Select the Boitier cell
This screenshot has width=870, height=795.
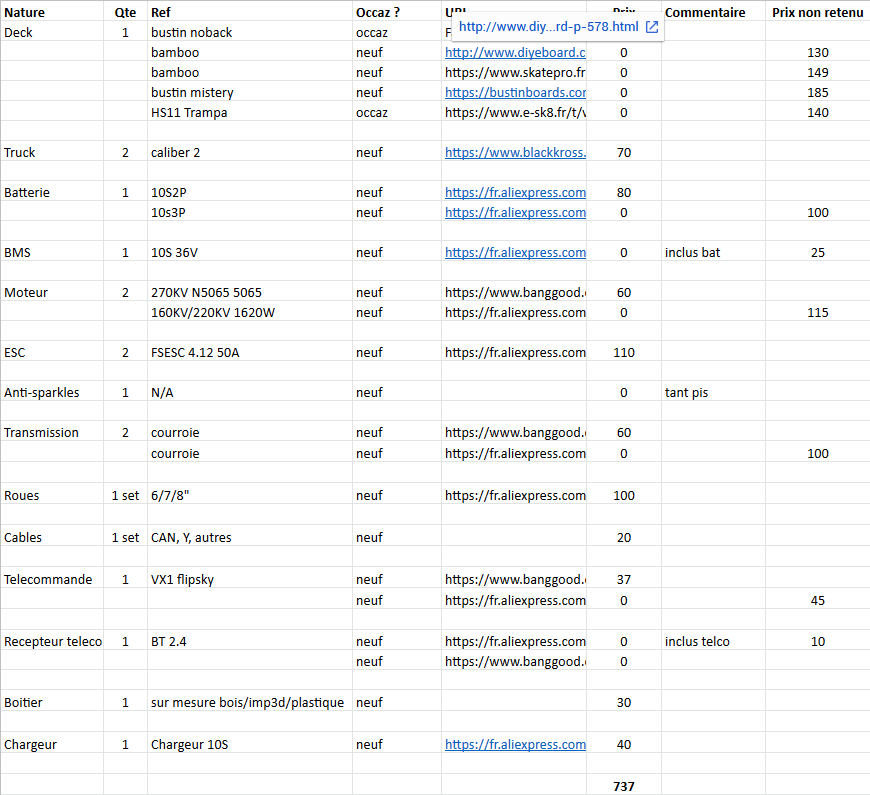click(x=52, y=702)
